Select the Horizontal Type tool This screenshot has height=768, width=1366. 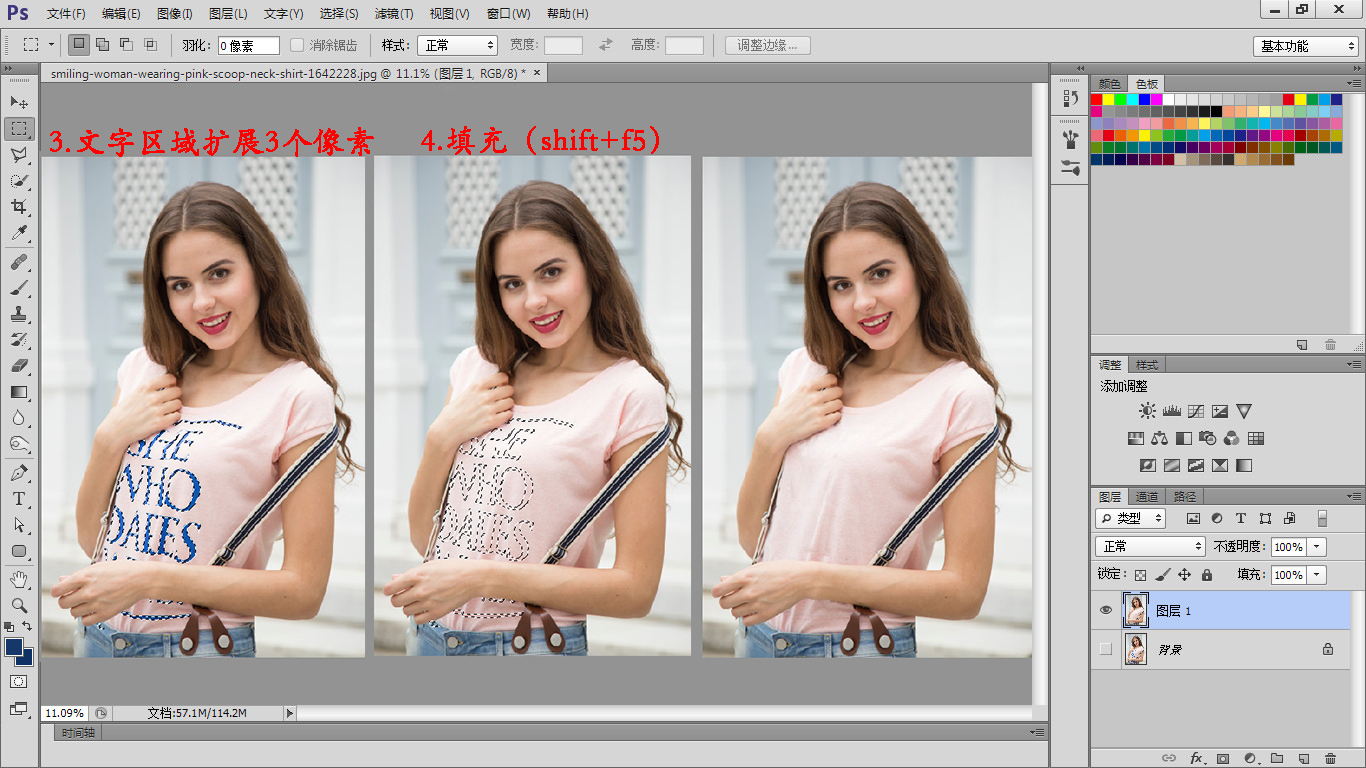(x=19, y=499)
